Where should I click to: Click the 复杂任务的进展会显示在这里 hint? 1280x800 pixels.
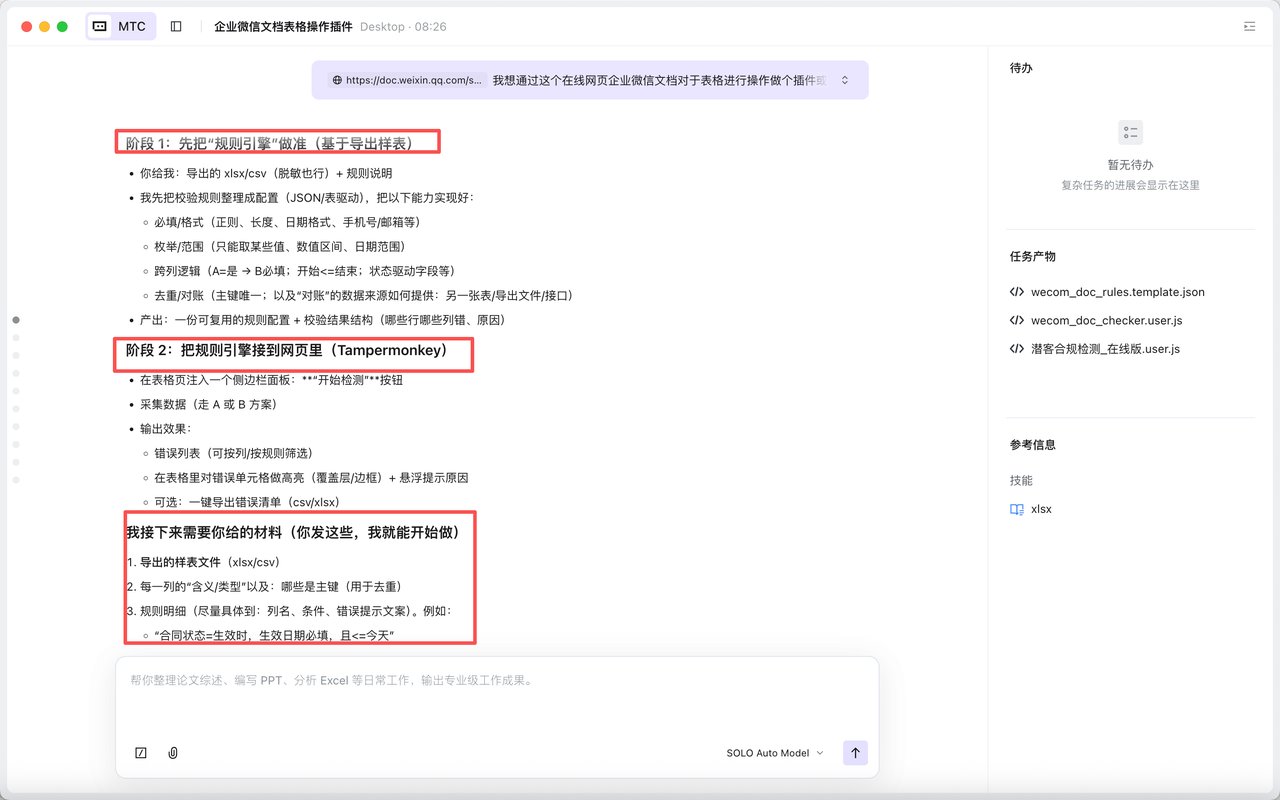point(1130,185)
